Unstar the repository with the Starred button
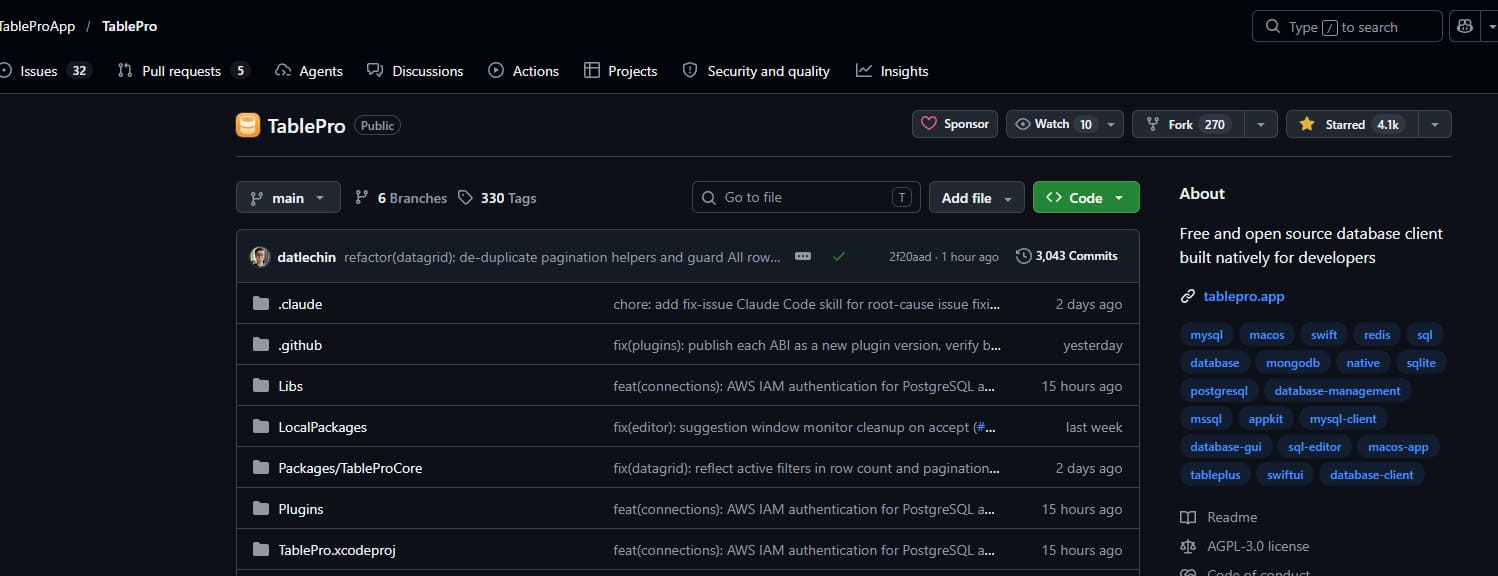The height and width of the screenshot is (576, 1498). (1352, 124)
